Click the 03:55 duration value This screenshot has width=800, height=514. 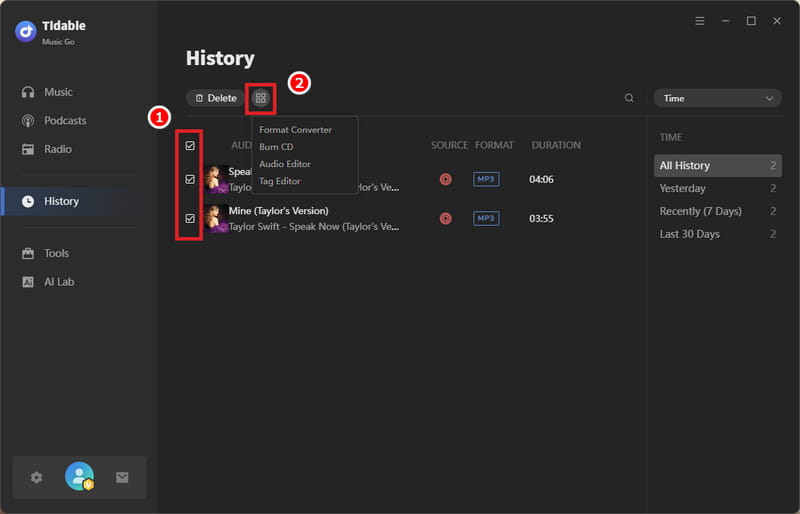pos(541,218)
